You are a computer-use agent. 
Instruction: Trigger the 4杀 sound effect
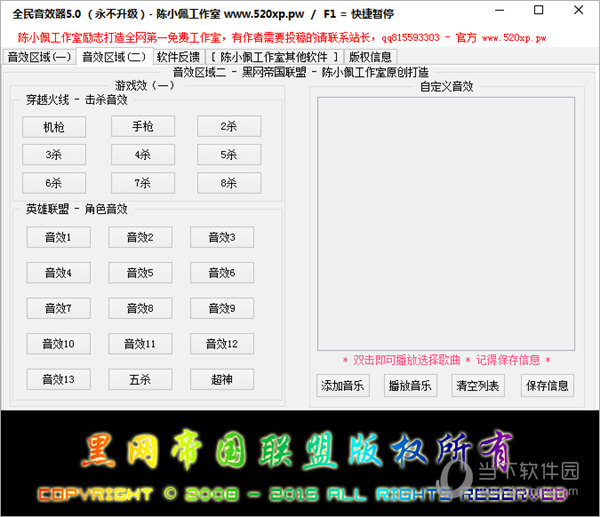pyautogui.click(x=143, y=155)
